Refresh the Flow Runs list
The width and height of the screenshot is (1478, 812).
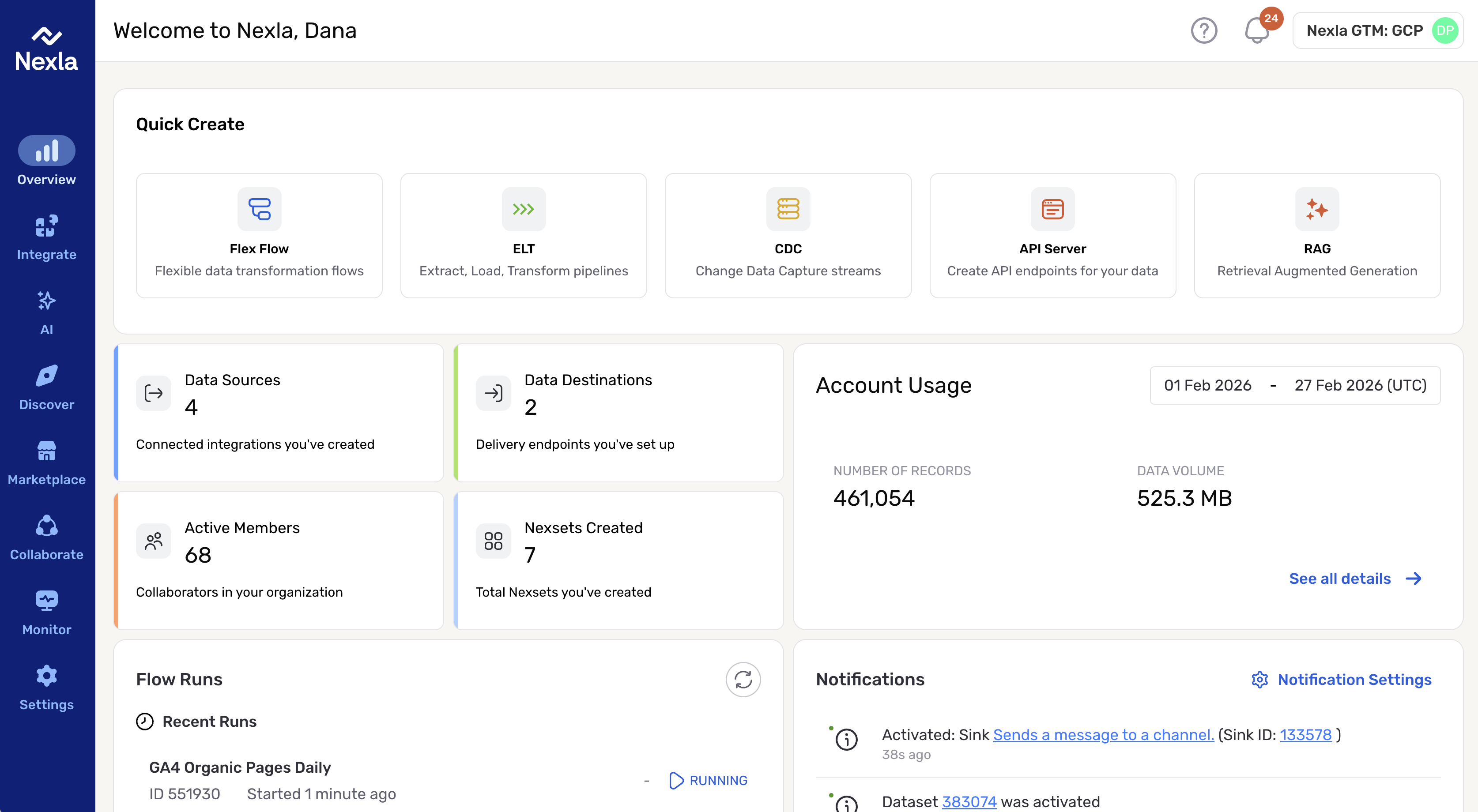click(743, 680)
